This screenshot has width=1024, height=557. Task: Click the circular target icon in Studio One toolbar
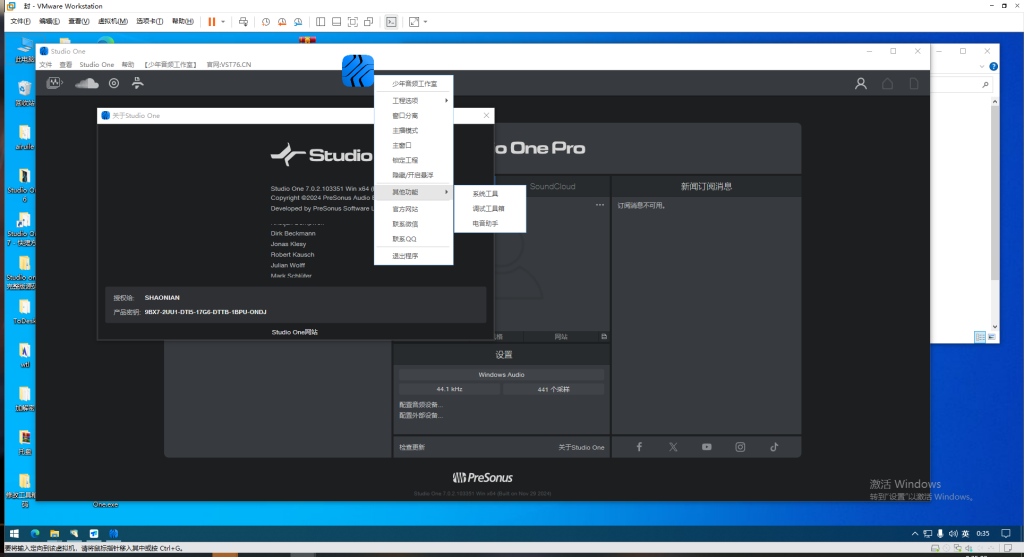[114, 83]
